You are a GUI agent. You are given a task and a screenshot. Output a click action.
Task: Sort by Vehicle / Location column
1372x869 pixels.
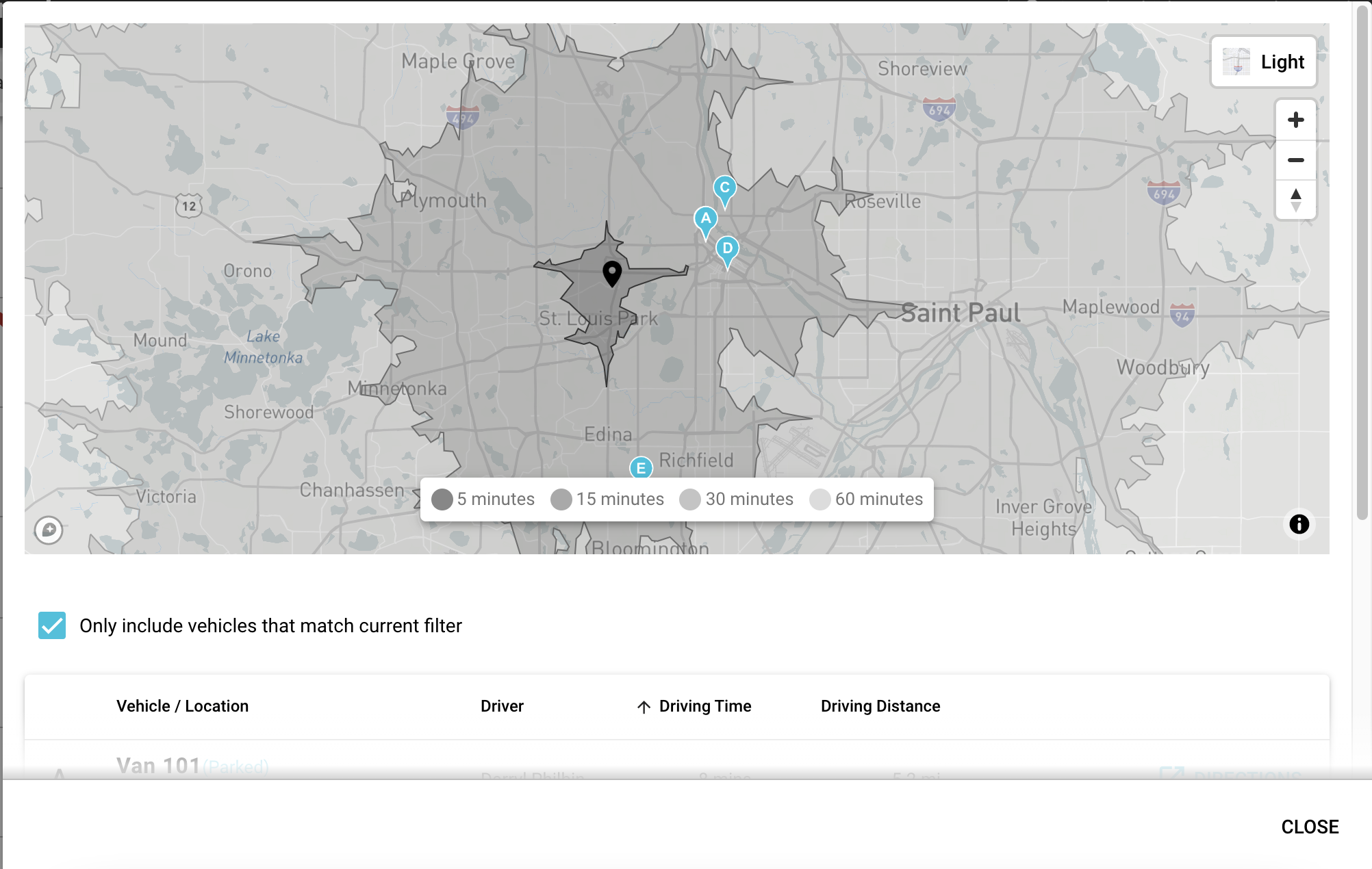click(x=182, y=706)
